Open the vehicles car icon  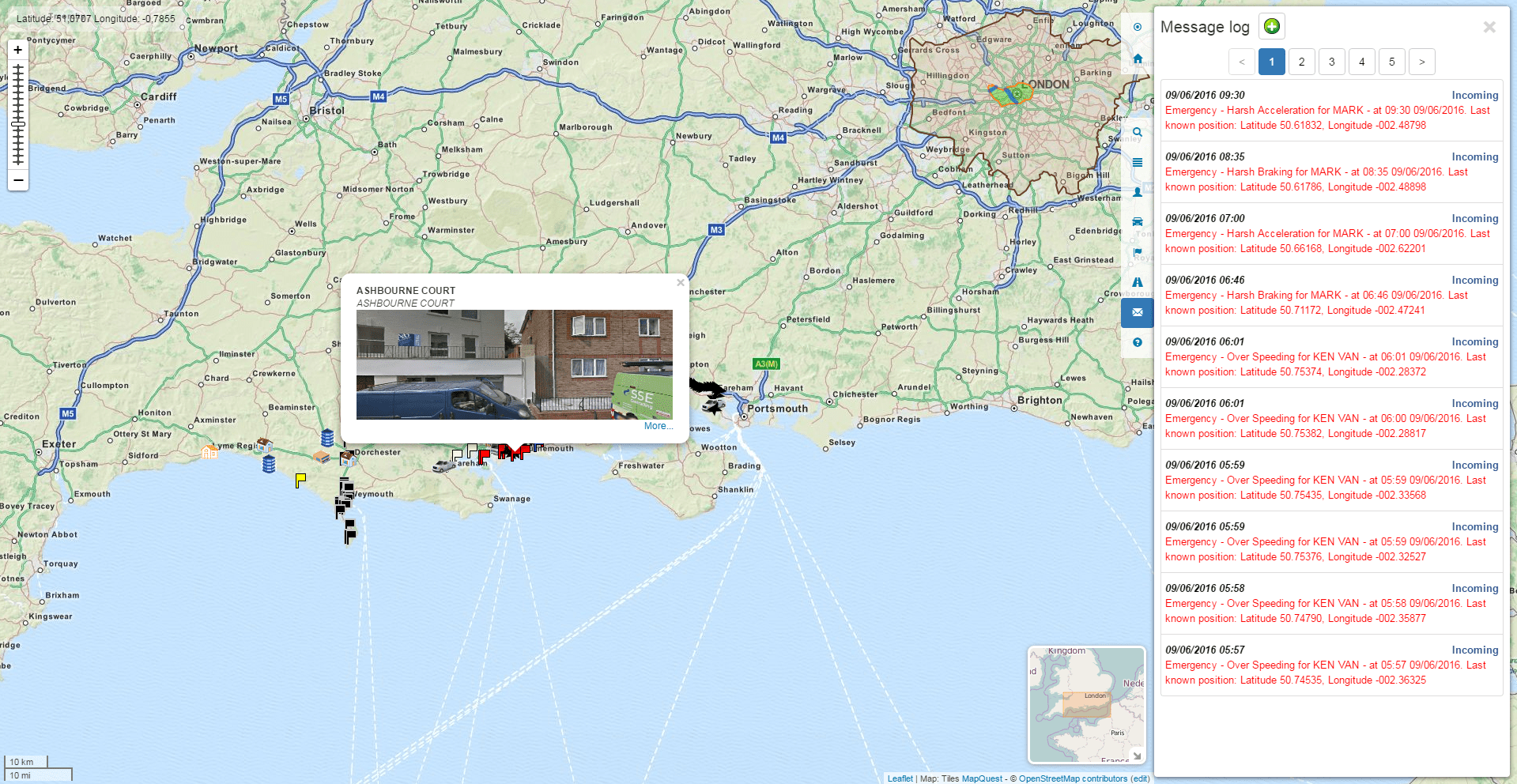click(1137, 222)
